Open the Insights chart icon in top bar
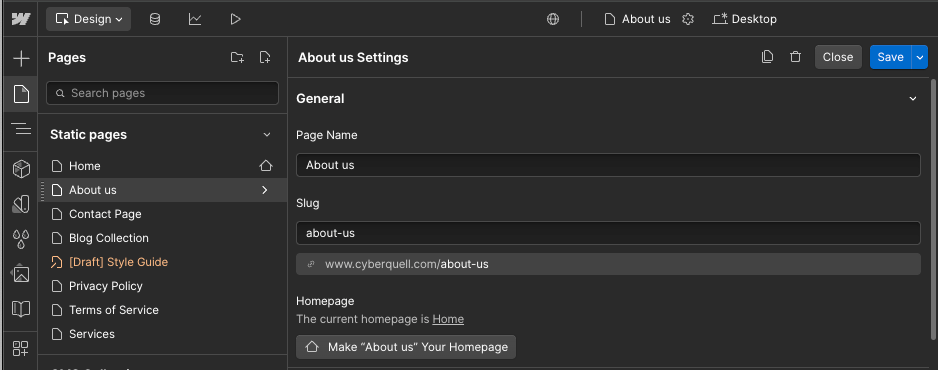938x370 pixels. (x=195, y=19)
